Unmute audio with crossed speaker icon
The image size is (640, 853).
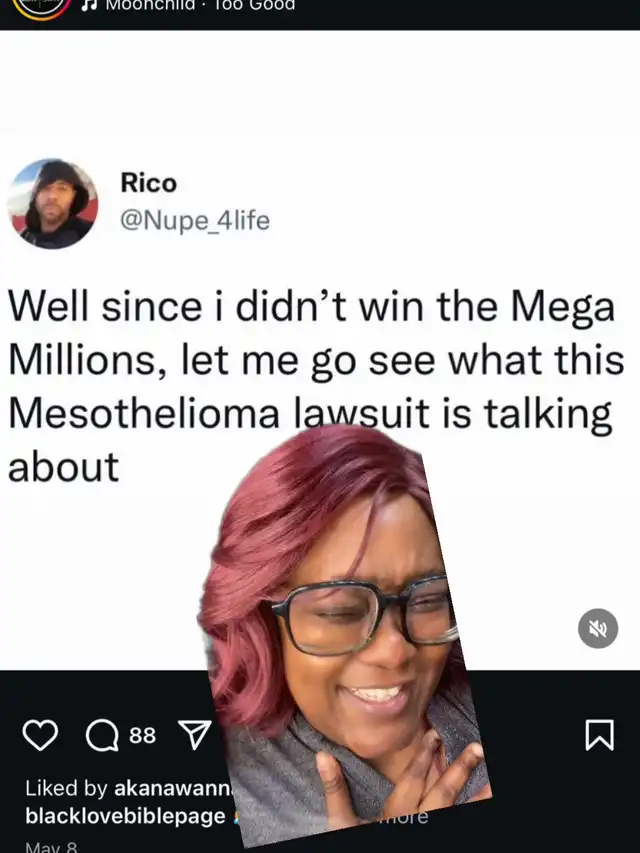pos(598,628)
